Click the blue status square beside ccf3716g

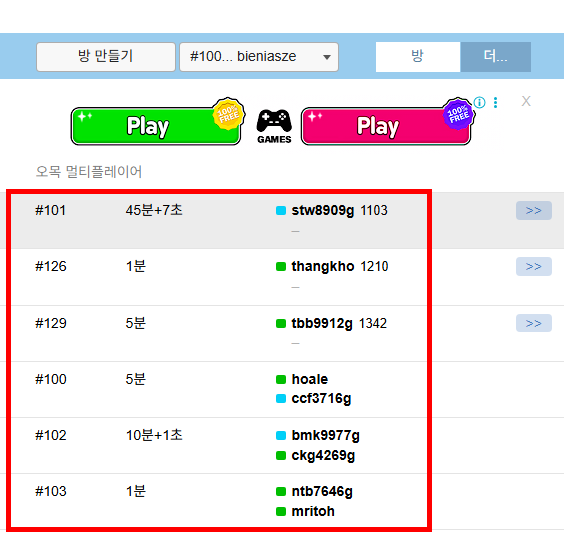pos(281,398)
